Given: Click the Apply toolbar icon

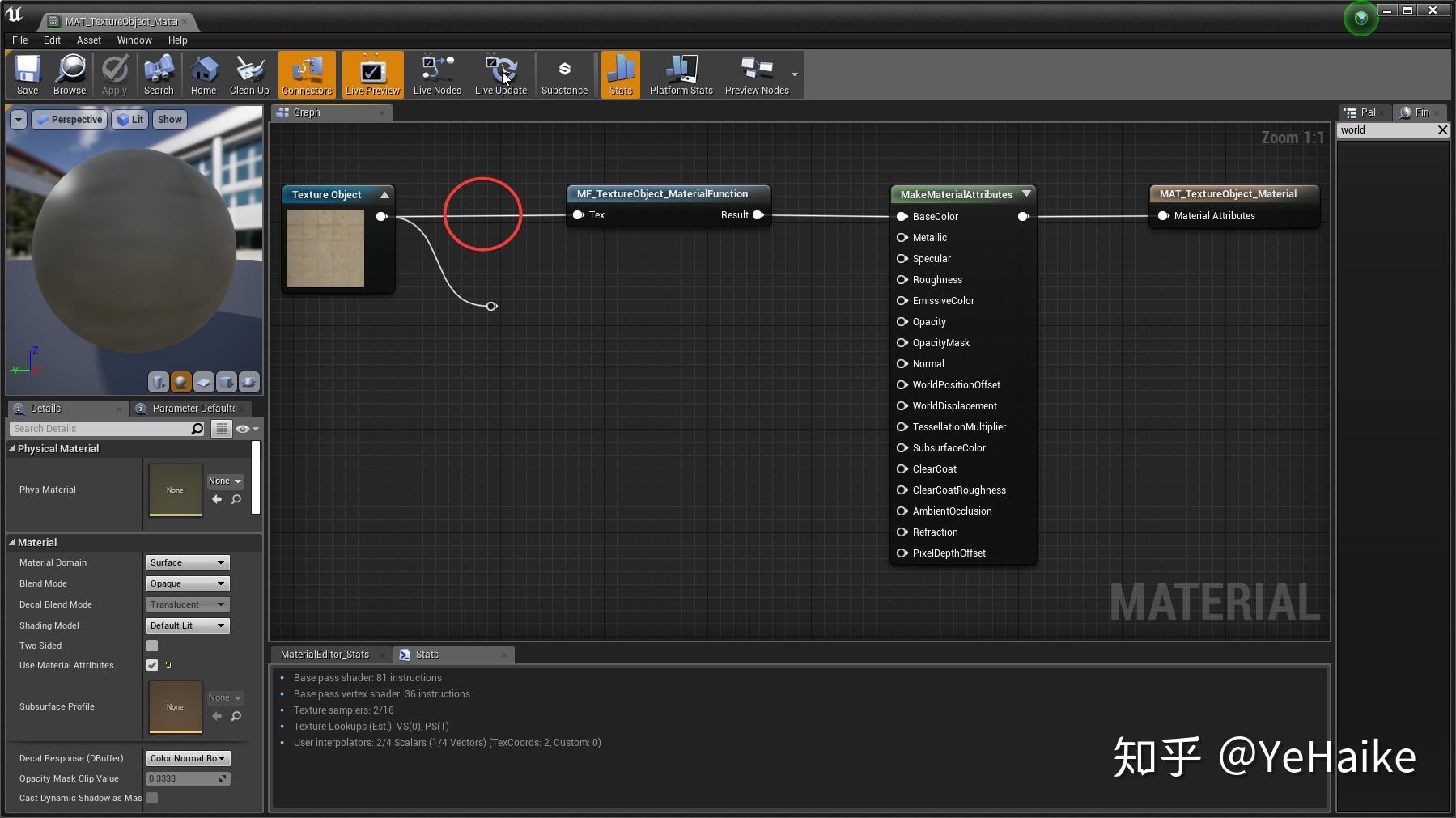Looking at the screenshot, I should point(114,74).
